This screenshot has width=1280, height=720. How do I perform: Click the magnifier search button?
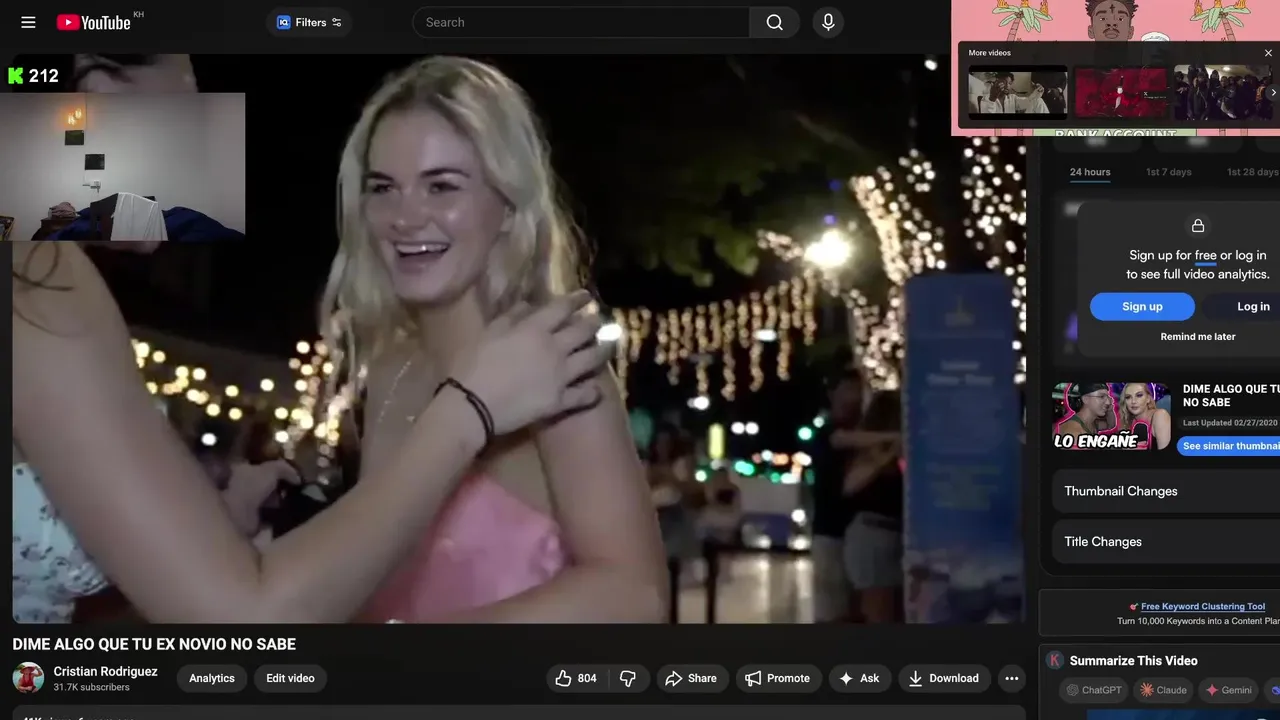775,22
